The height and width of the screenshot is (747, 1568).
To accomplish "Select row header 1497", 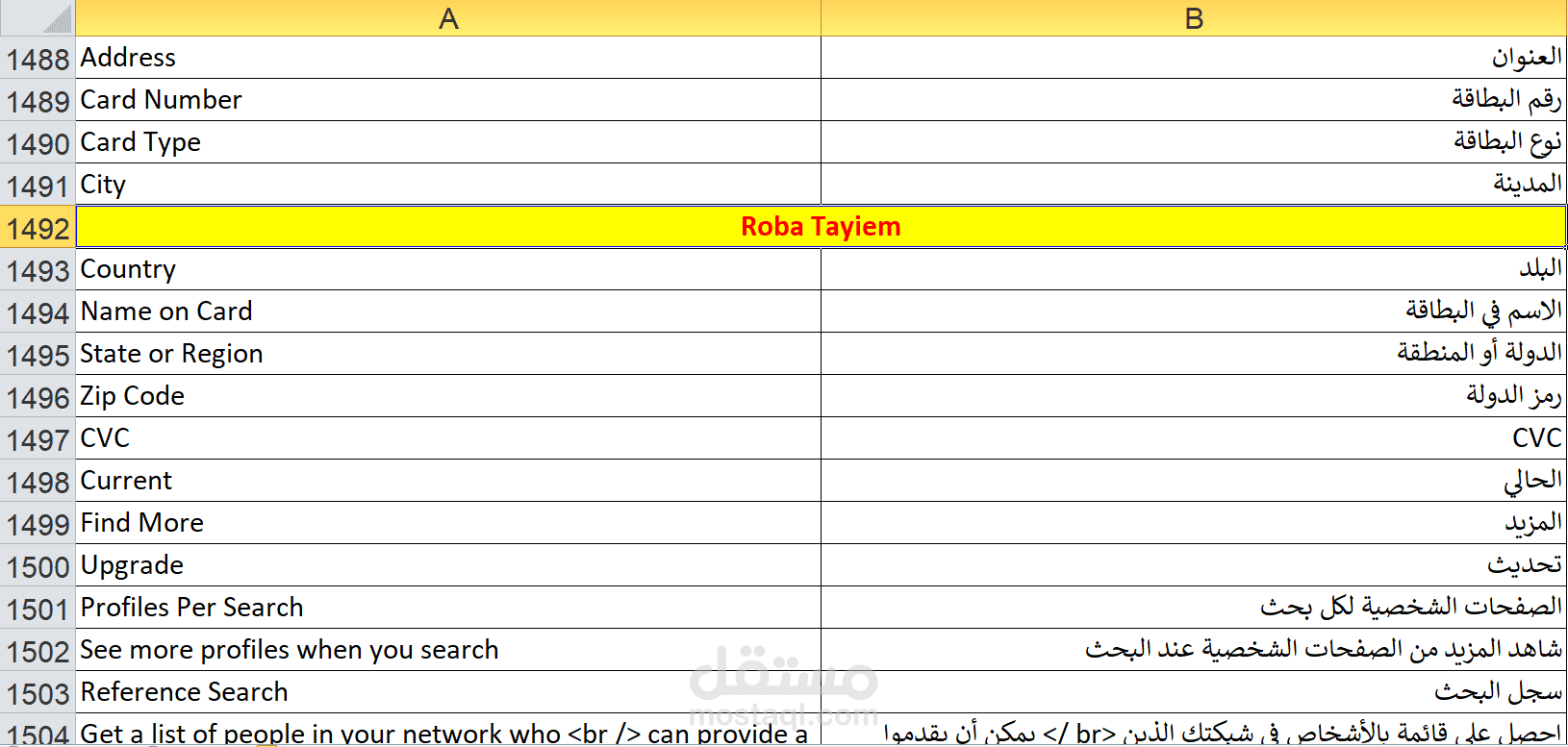I will click(38, 439).
